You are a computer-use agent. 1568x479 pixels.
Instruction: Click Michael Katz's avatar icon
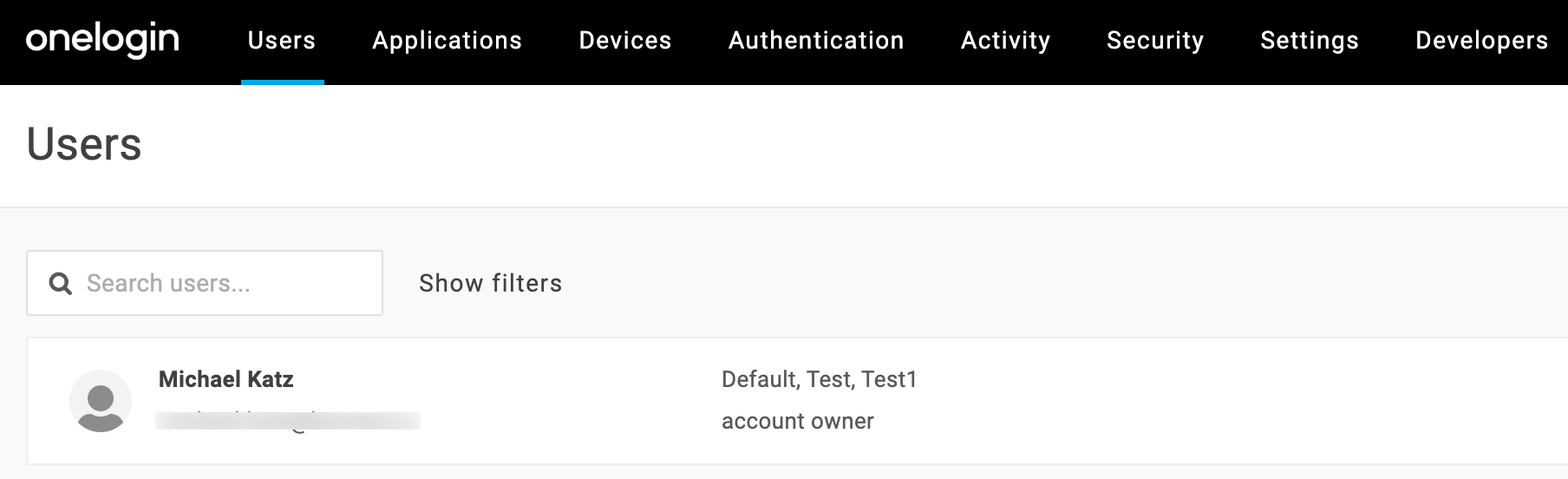101,401
